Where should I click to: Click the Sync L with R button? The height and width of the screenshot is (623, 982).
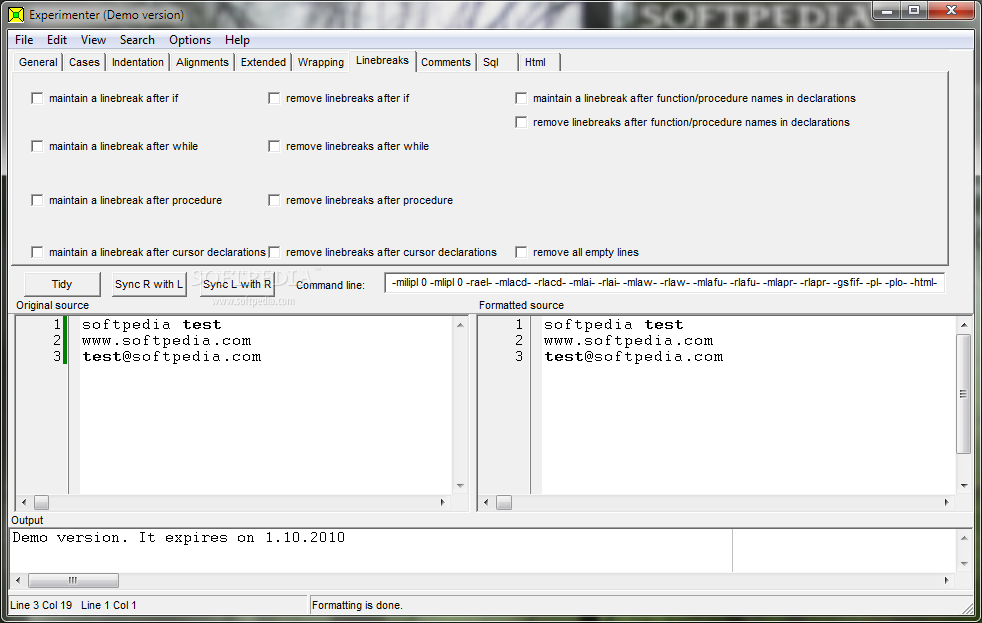[x=237, y=284]
